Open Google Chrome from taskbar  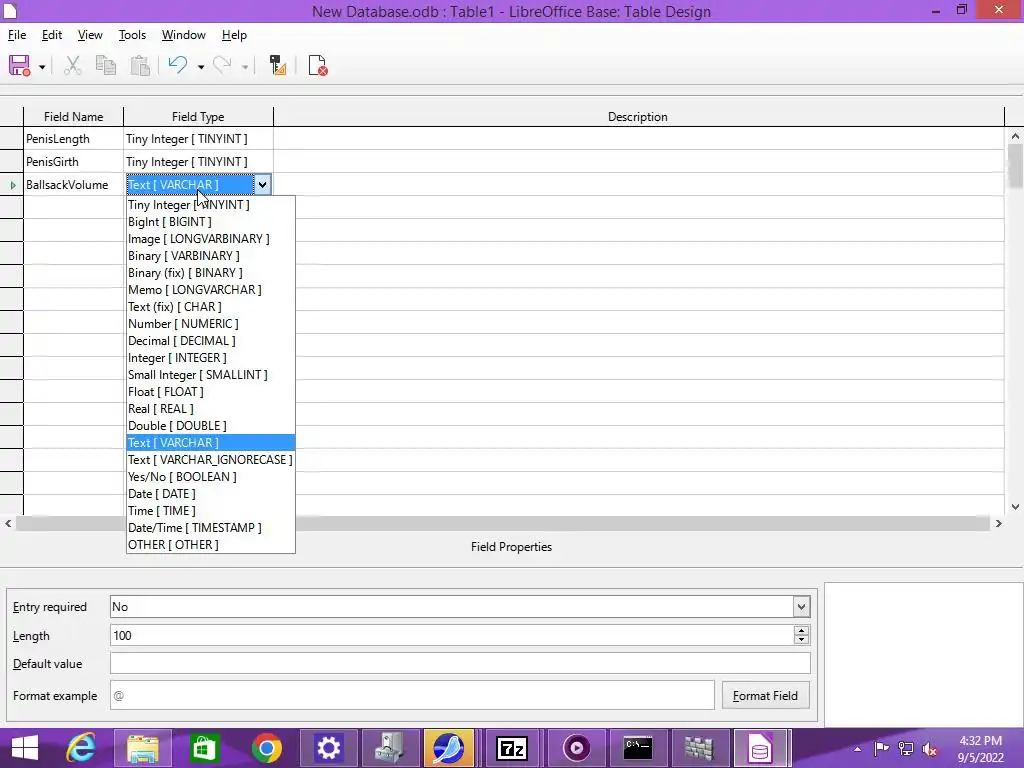coord(266,748)
